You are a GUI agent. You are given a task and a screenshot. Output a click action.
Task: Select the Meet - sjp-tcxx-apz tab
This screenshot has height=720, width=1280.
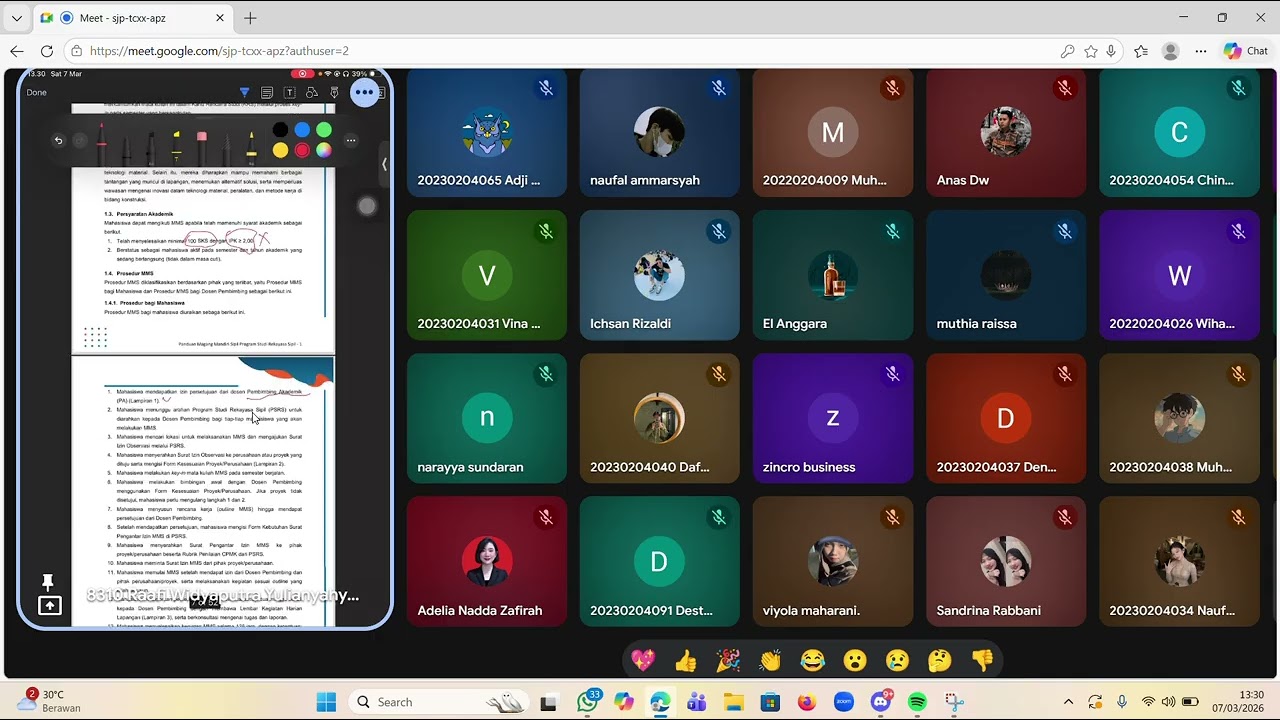(x=134, y=18)
